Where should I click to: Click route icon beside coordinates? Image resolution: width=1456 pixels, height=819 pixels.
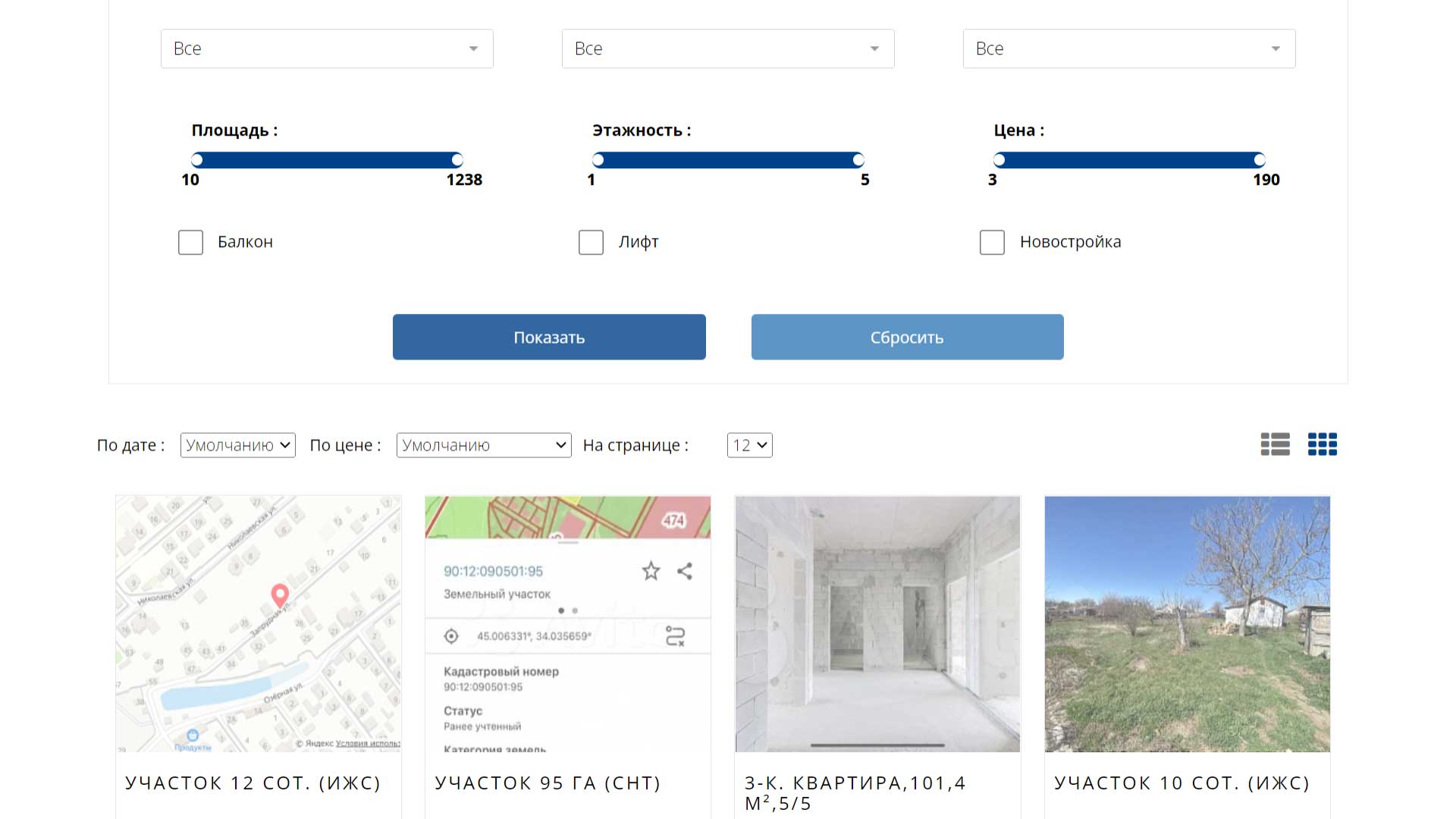pyautogui.click(x=675, y=636)
